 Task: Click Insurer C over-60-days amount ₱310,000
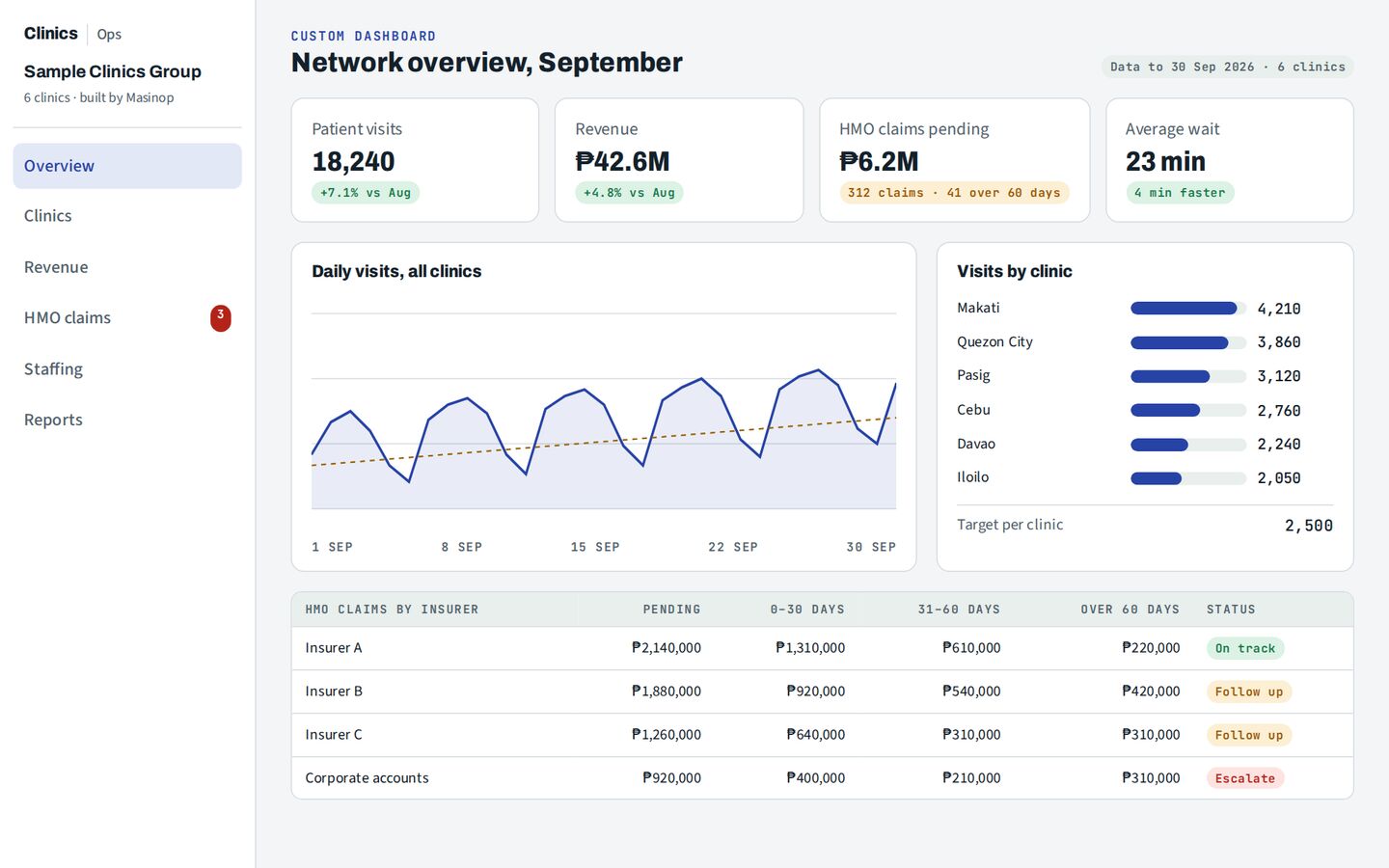pyautogui.click(x=1151, y=735)
